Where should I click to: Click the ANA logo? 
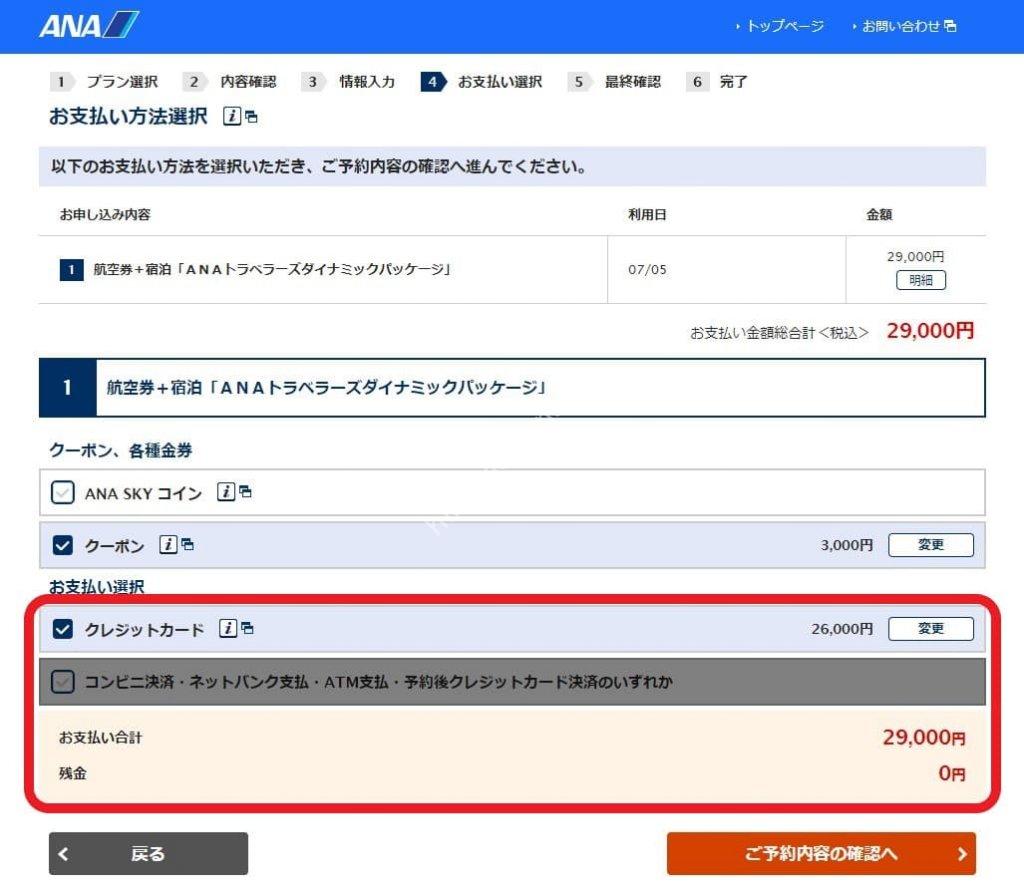[x=89, y=25]
